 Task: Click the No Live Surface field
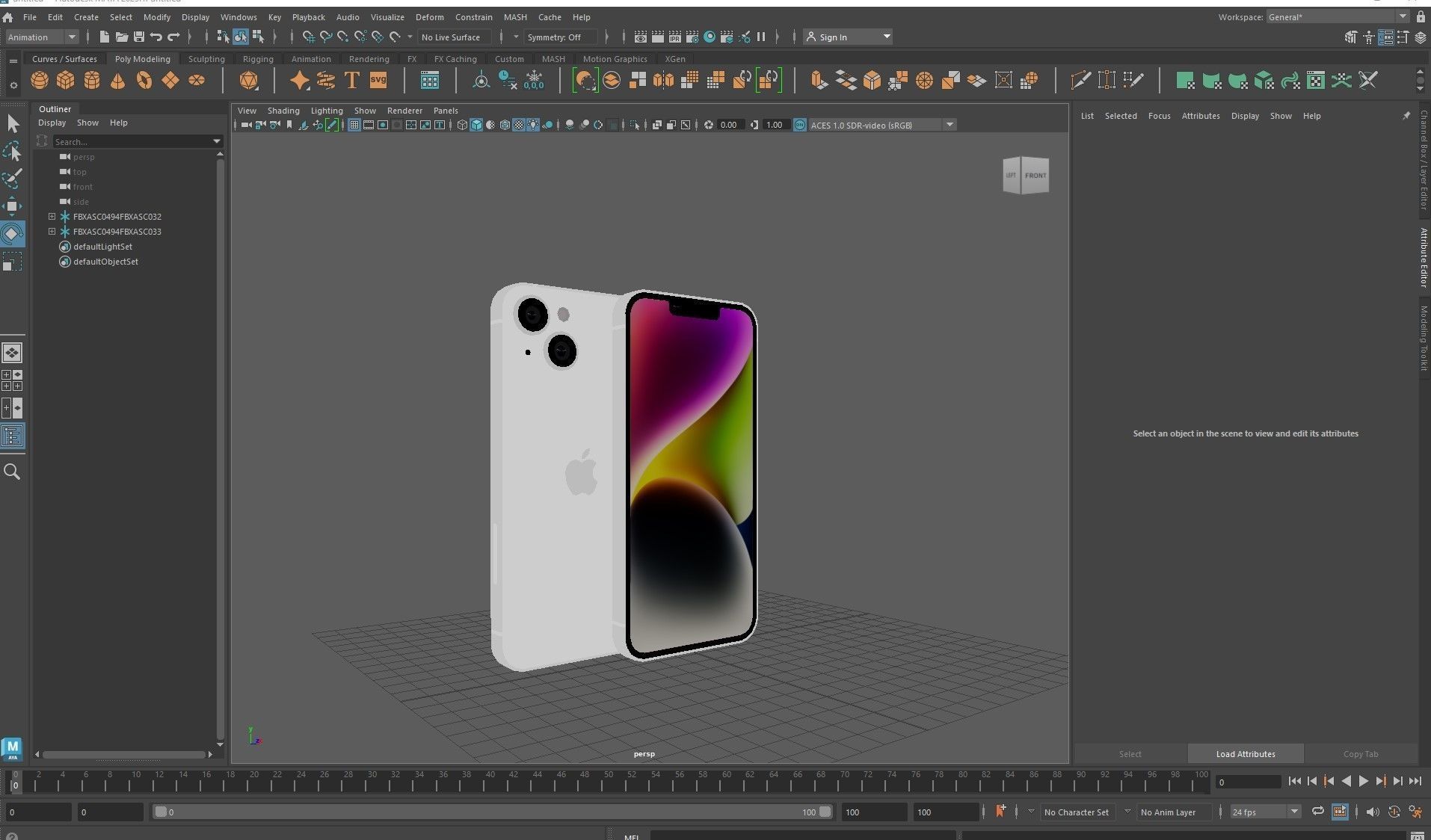click(x=455, y=37)
